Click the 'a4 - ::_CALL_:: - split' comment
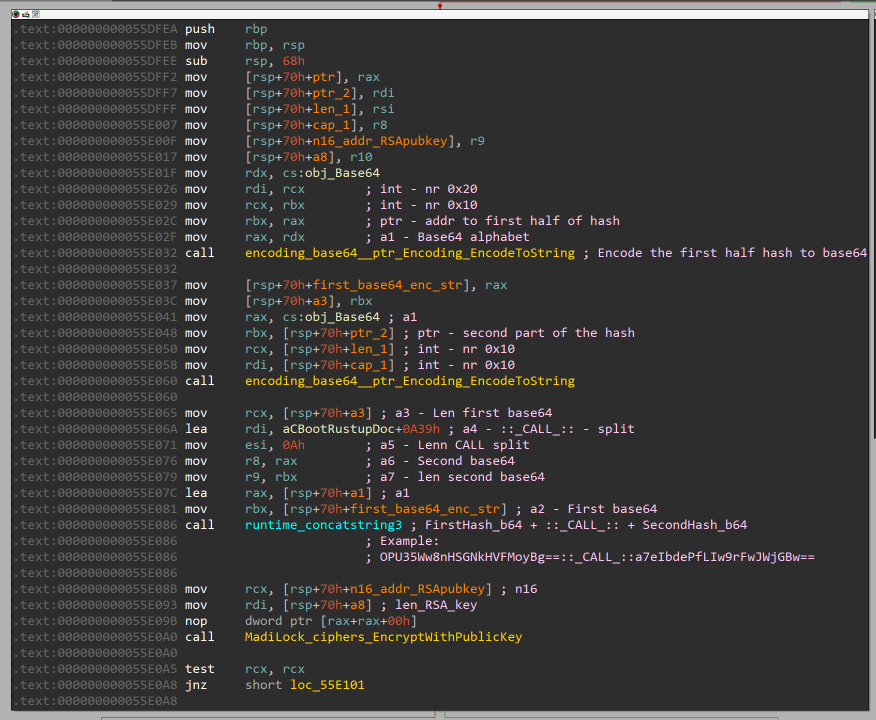The height and width of the screenshot is (720, 876). pos(549,429)
